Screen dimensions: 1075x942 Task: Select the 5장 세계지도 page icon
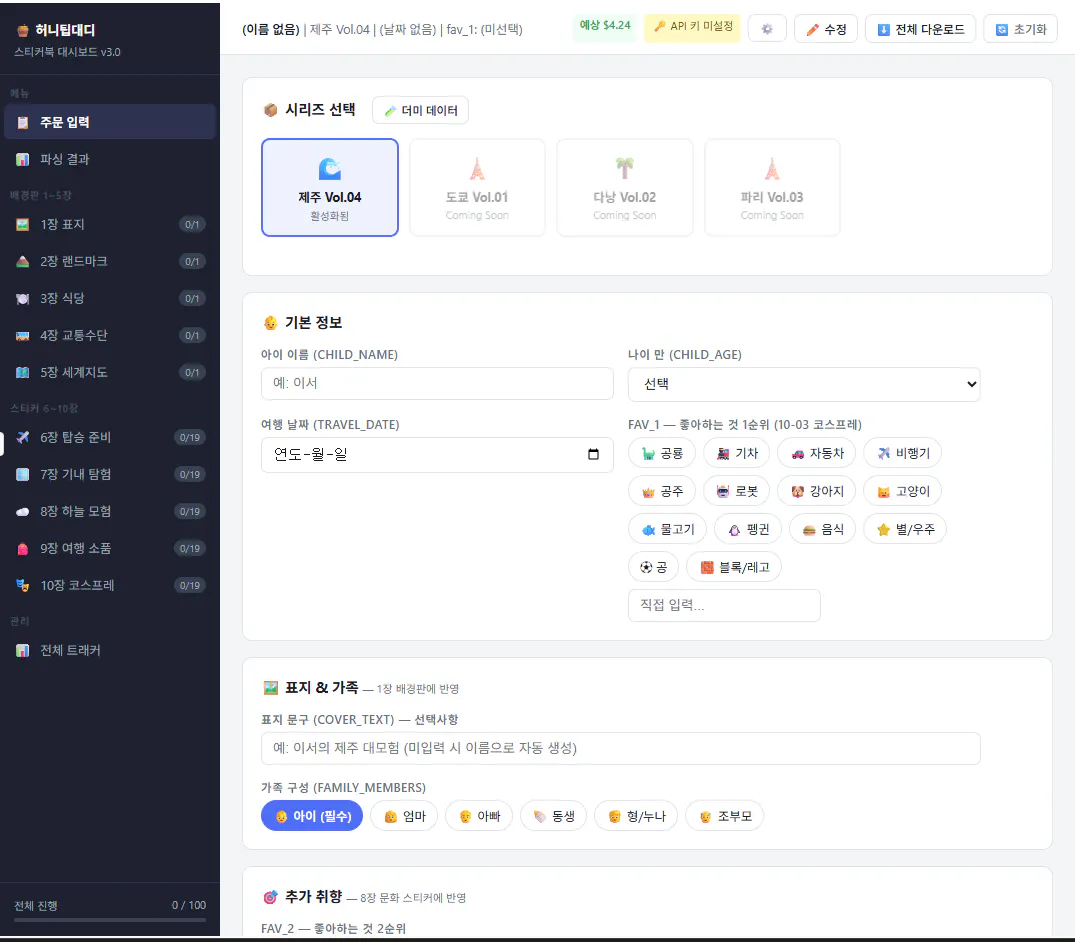[22, 371]
